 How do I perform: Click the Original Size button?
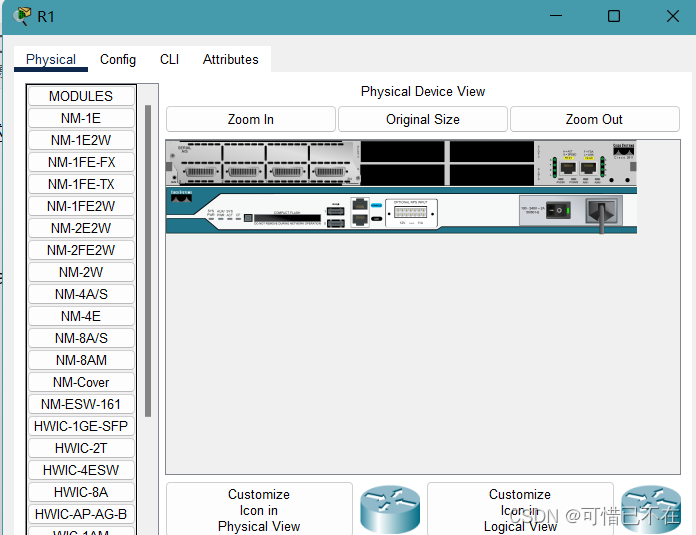point(423,119)
